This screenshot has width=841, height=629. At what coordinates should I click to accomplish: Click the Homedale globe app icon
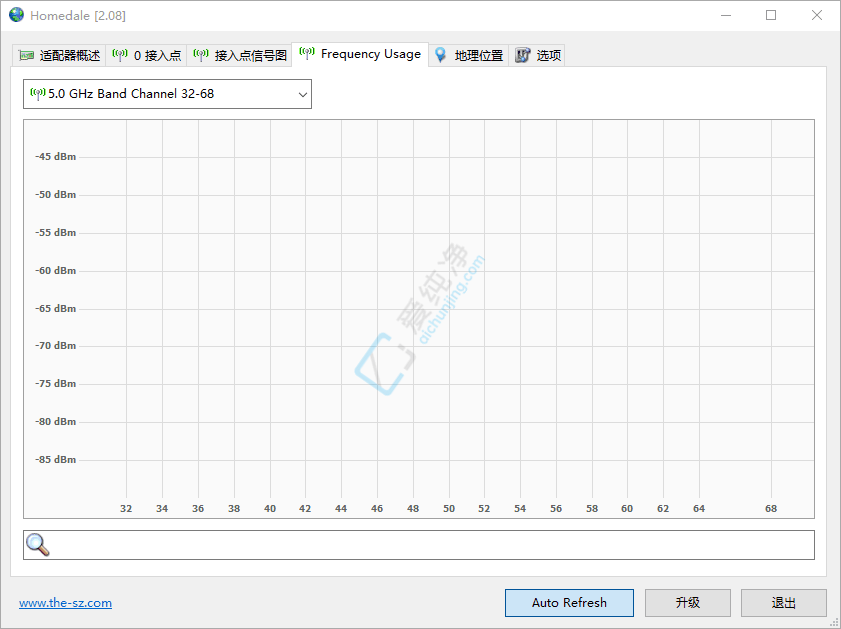coord(16,15)
